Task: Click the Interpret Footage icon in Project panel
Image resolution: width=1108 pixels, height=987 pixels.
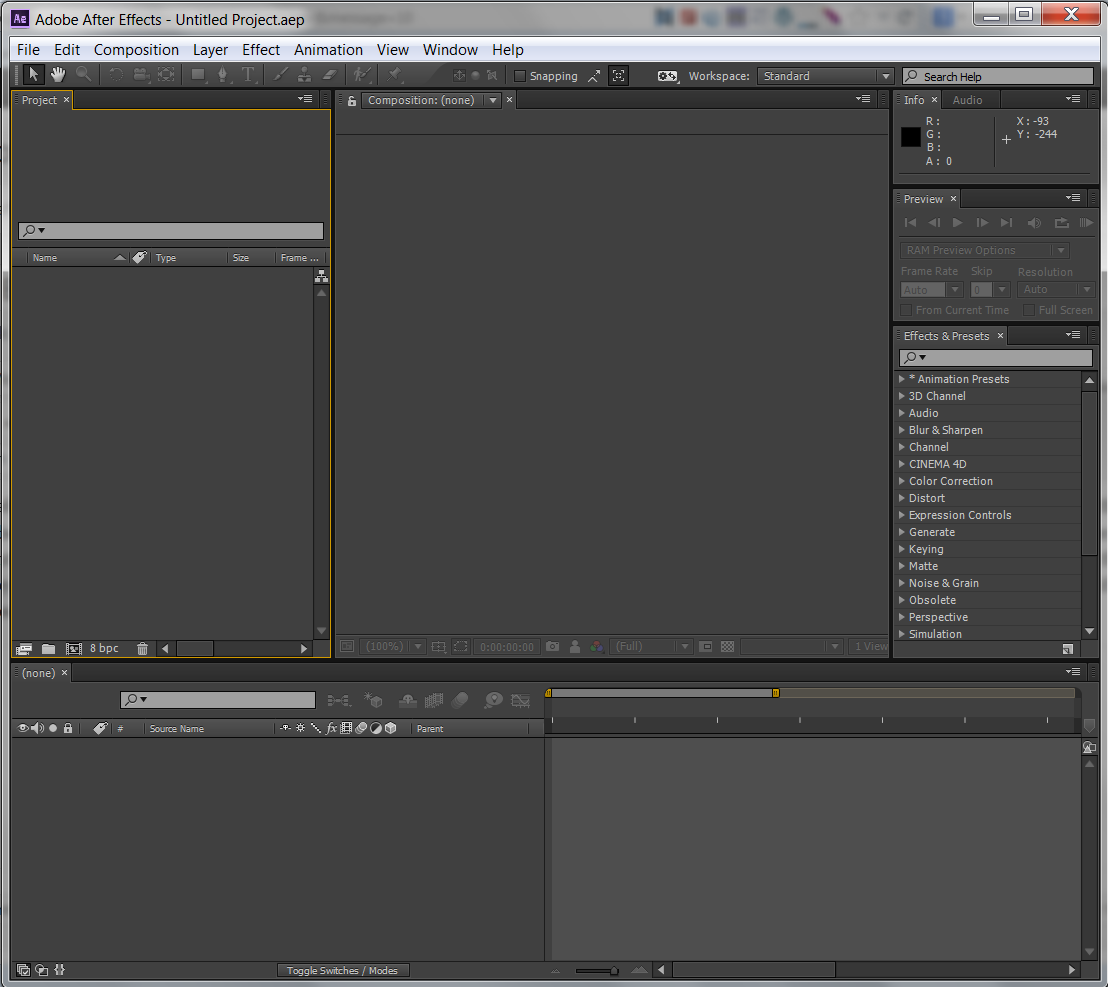Action: point(24,649)
